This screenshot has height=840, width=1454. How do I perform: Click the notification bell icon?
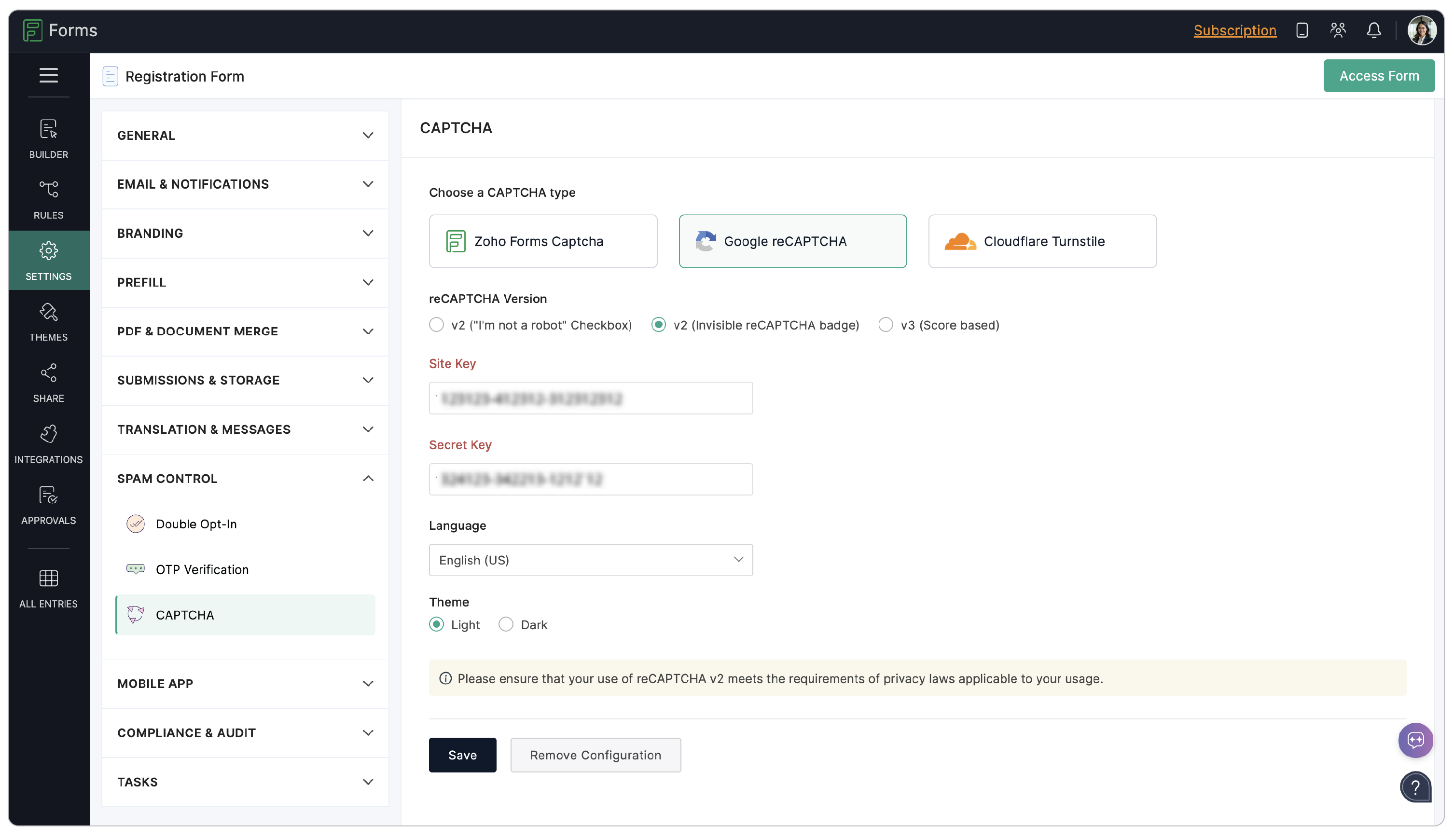[1373, 30]
